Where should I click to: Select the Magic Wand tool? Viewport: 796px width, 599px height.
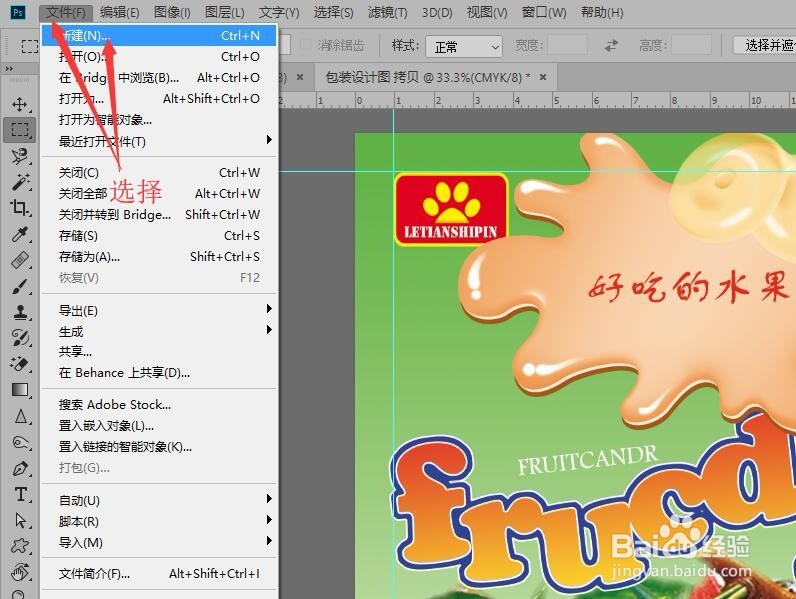coord(20,182)
